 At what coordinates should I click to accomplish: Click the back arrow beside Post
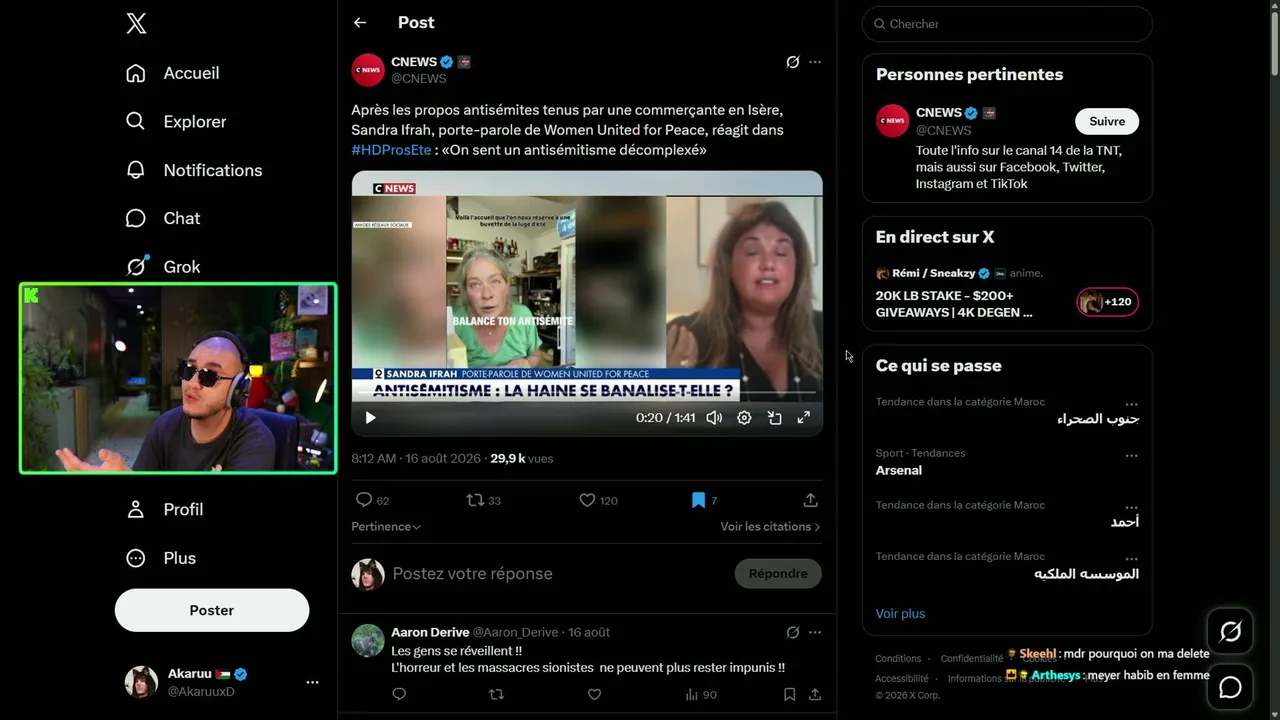(x=360, y=22)
